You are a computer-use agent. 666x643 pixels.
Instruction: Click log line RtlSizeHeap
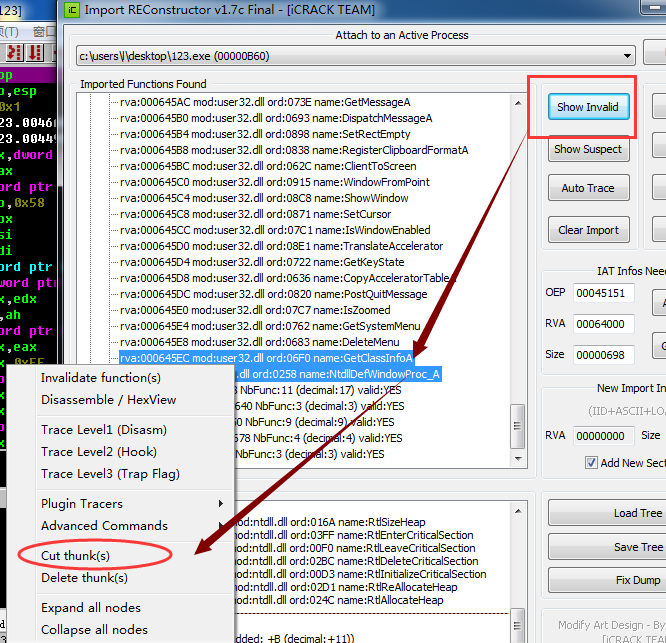(330, 522)
